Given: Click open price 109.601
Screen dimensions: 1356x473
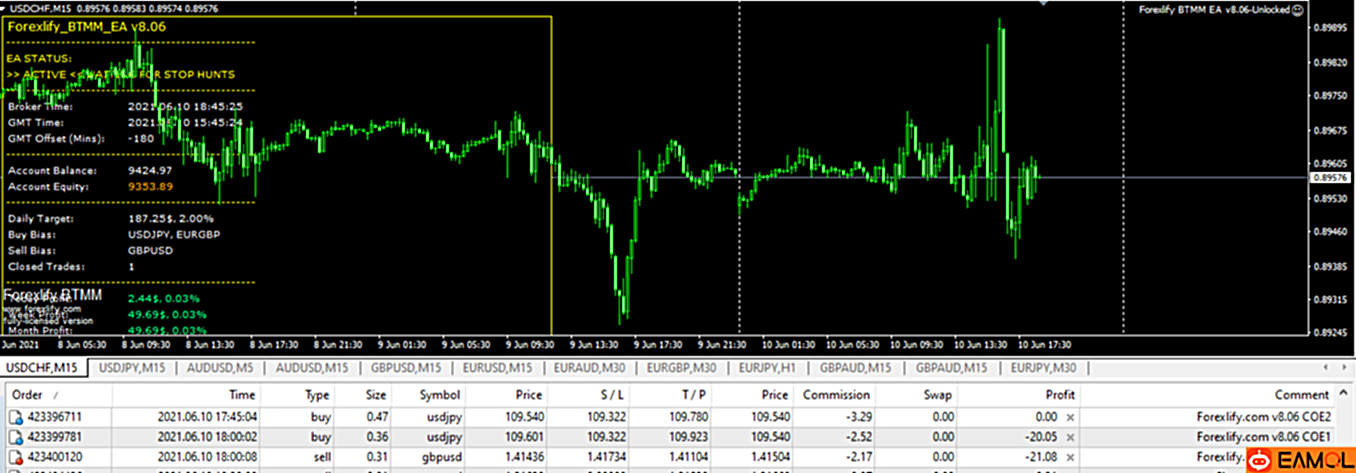Looking at the screenshot, I should pyautogui.click(x=523, y=436).
